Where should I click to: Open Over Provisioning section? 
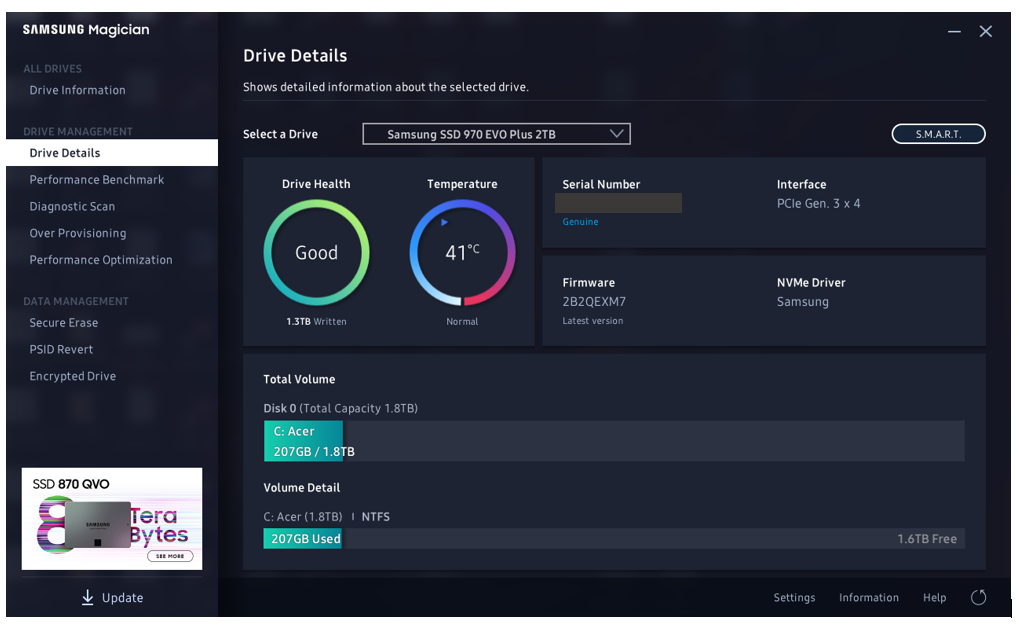pos(78,233)
